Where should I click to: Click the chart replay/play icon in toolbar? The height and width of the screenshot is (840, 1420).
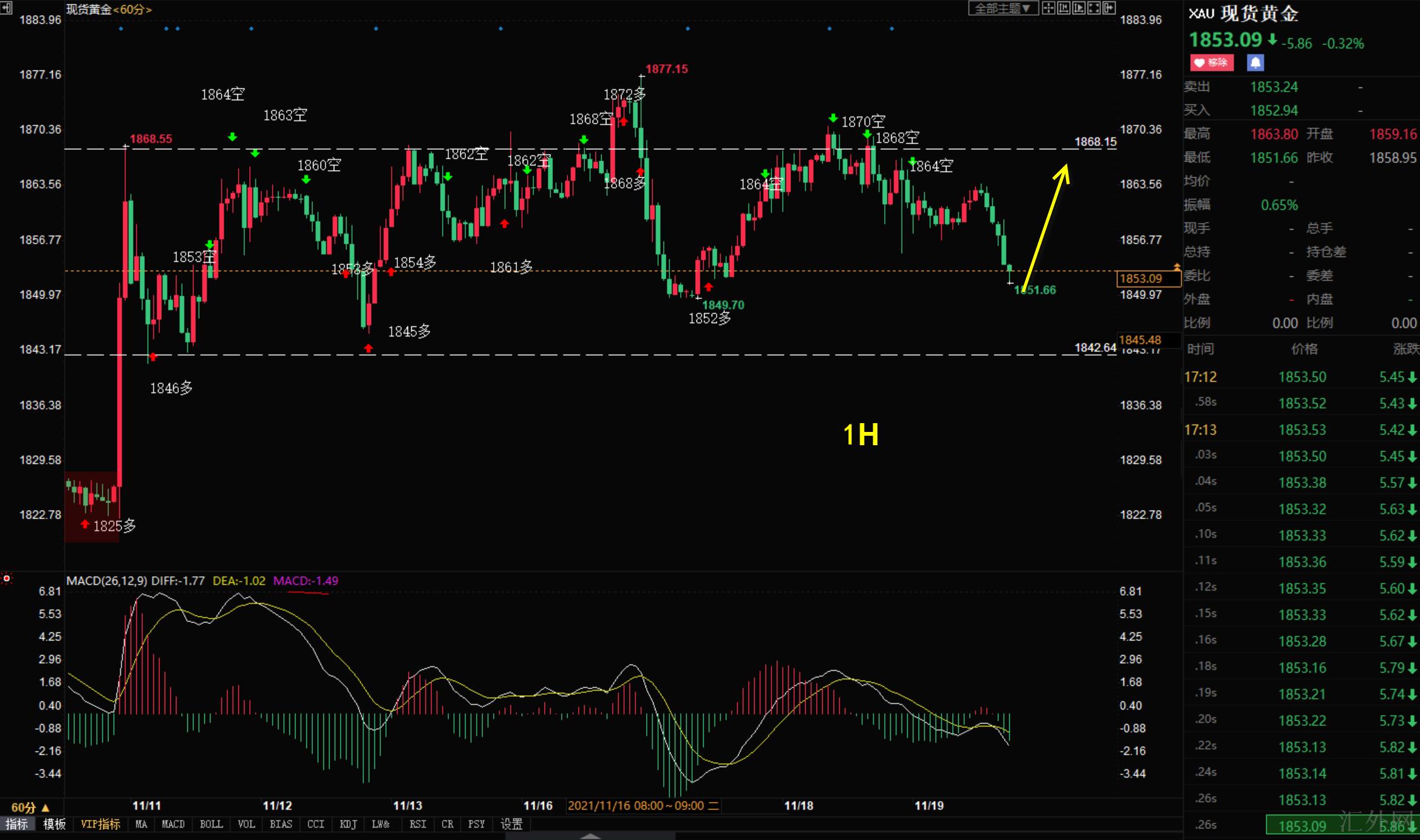pyautogui.click(x=1079, y=8)
